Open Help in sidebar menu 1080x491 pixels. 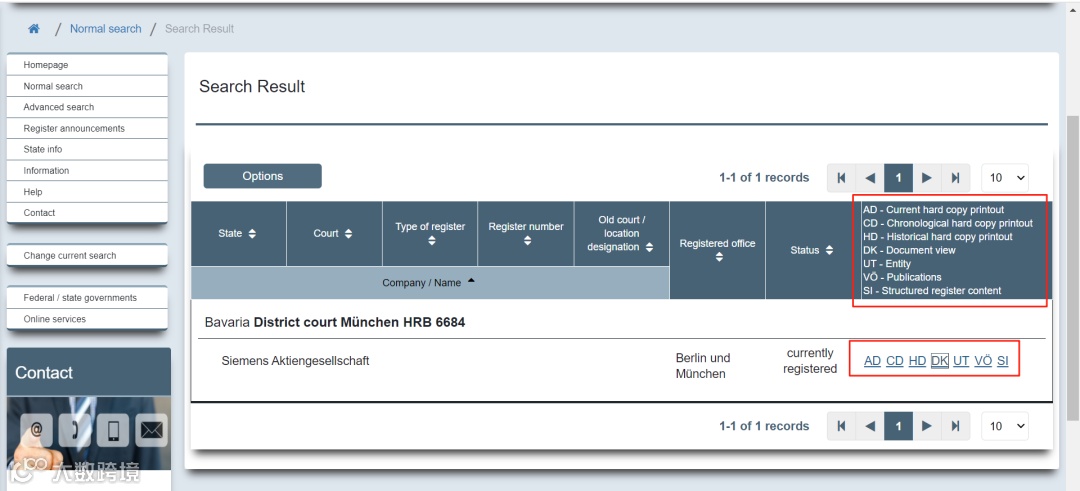point(87,191)
